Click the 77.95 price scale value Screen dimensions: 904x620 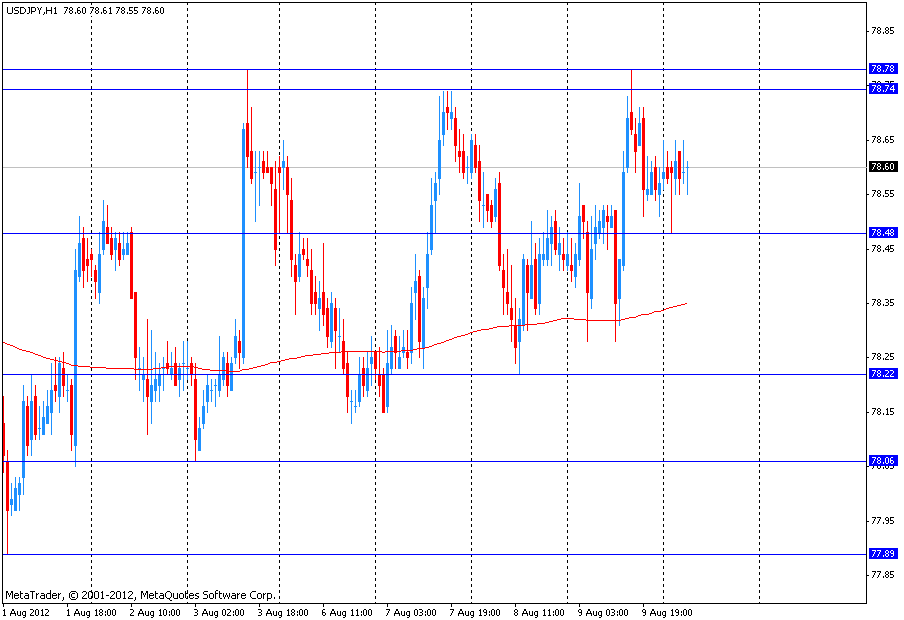tap(882, 521)
